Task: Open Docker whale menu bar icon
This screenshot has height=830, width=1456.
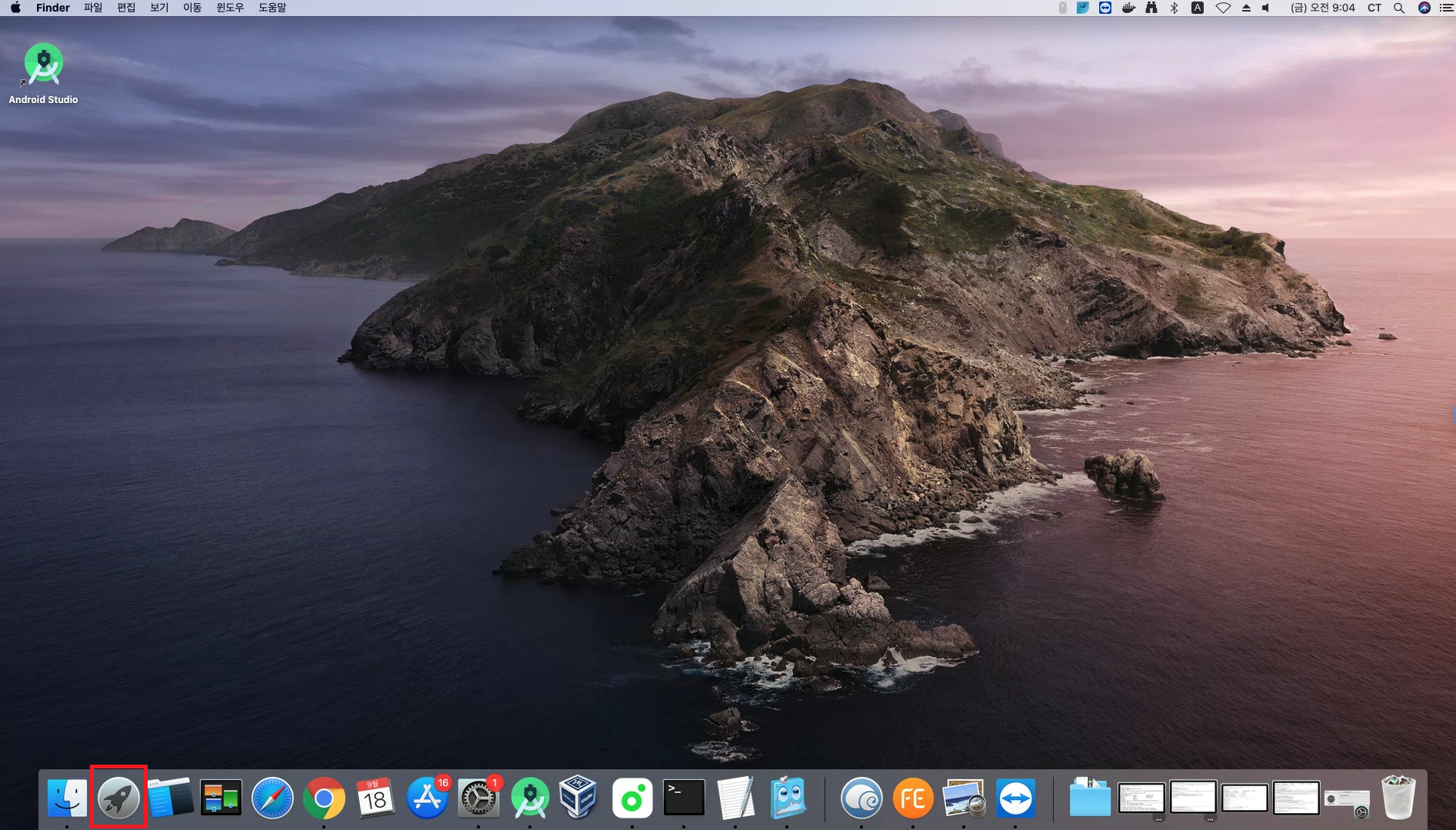Action: pos(1128,8)
